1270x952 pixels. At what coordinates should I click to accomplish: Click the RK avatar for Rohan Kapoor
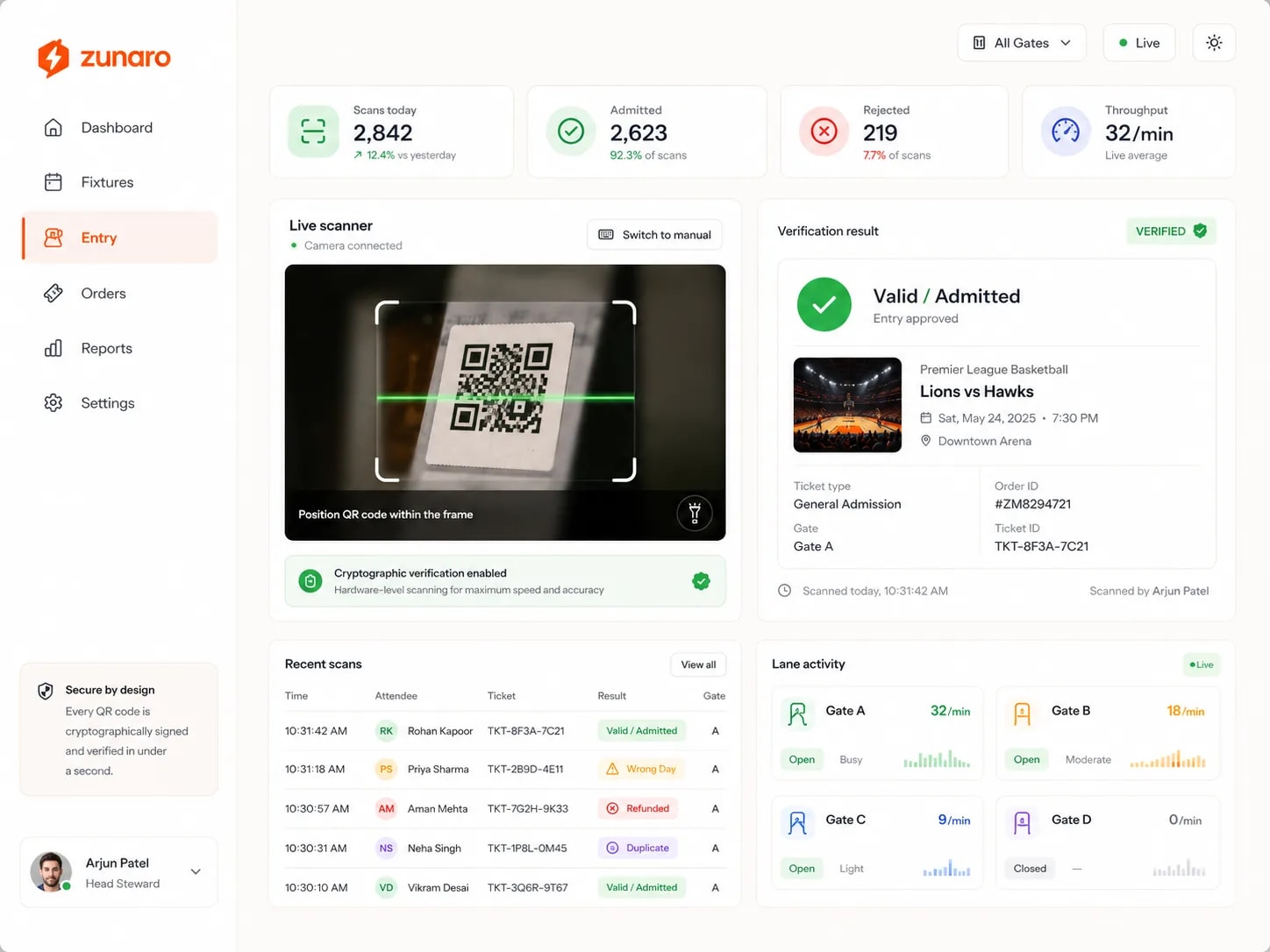click(386, 730)
